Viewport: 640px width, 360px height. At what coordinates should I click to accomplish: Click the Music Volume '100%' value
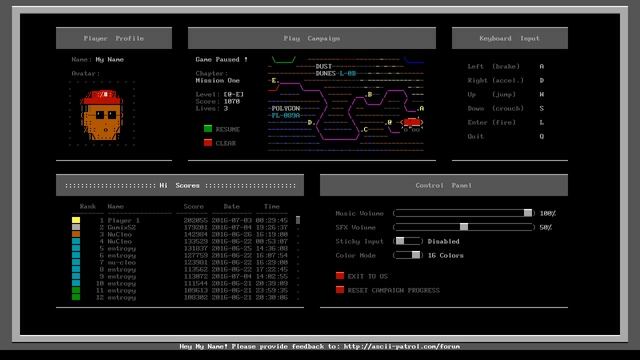coord(548,213)
